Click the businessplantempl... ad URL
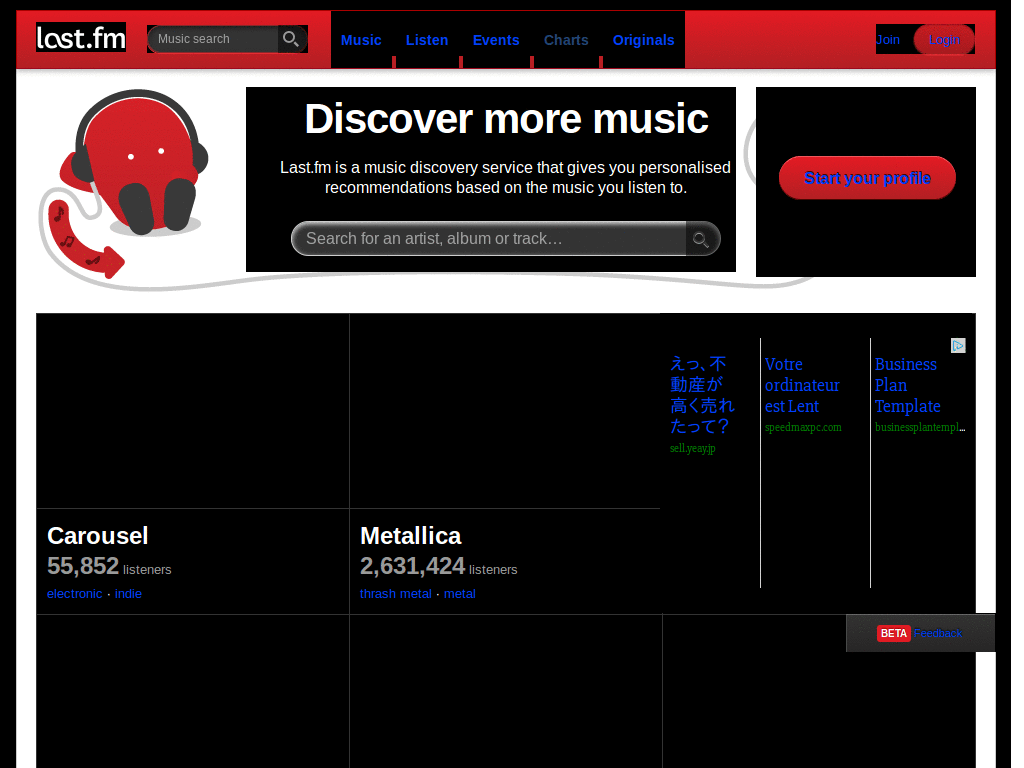The image size is (1024, 768). pyautogui.click(x=920, y=427)
